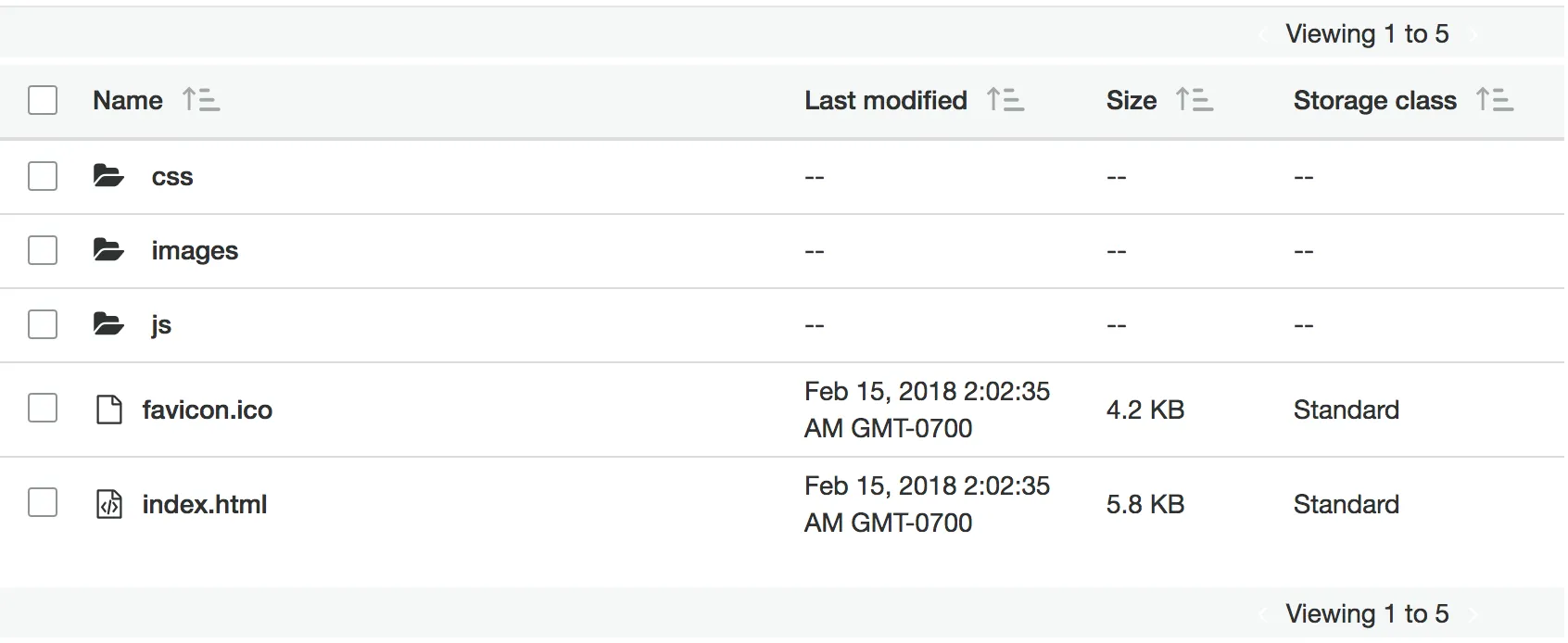
Task: Open the js folder link
Action: pyautogui.click(x=161, y=324)
